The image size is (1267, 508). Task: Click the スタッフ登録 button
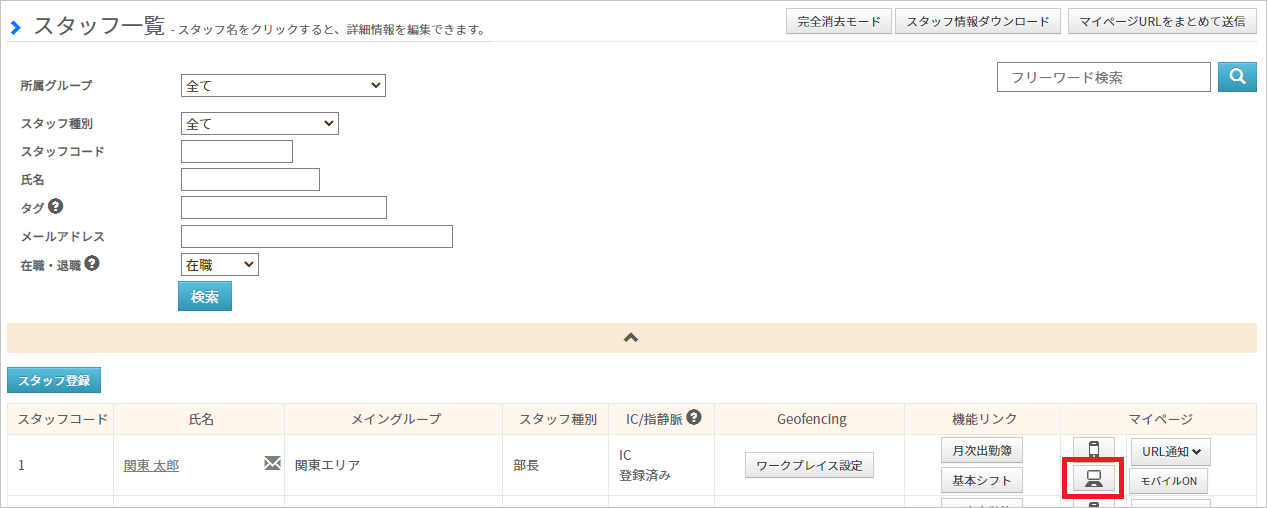click(54, 381)
